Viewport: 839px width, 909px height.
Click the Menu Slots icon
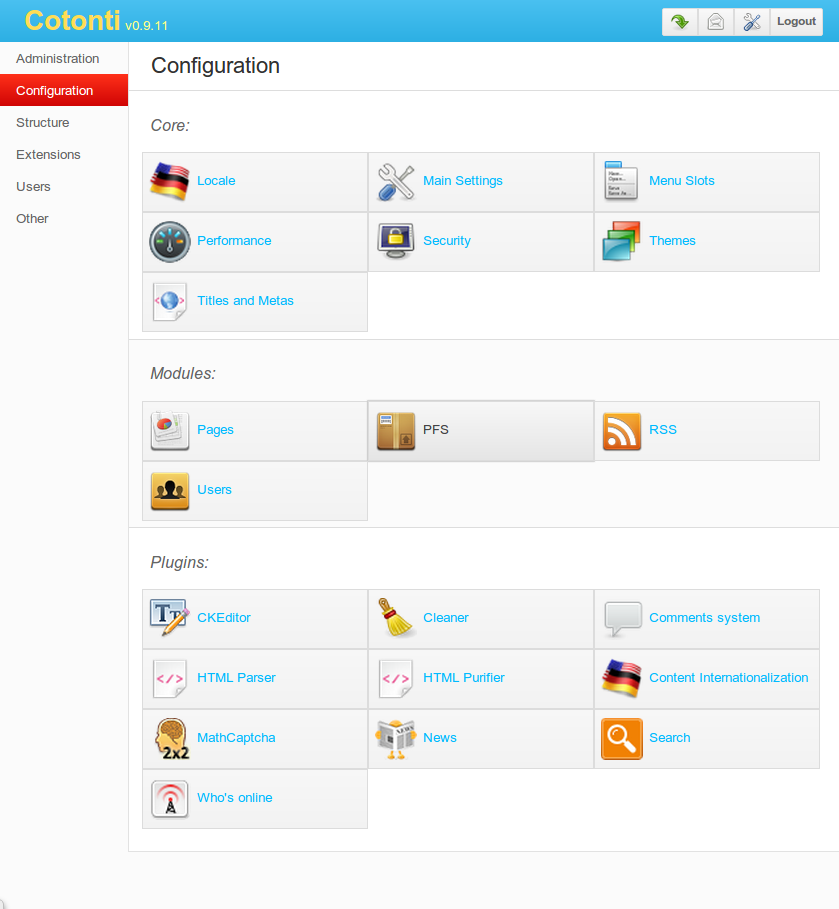[x=621, y=181]
